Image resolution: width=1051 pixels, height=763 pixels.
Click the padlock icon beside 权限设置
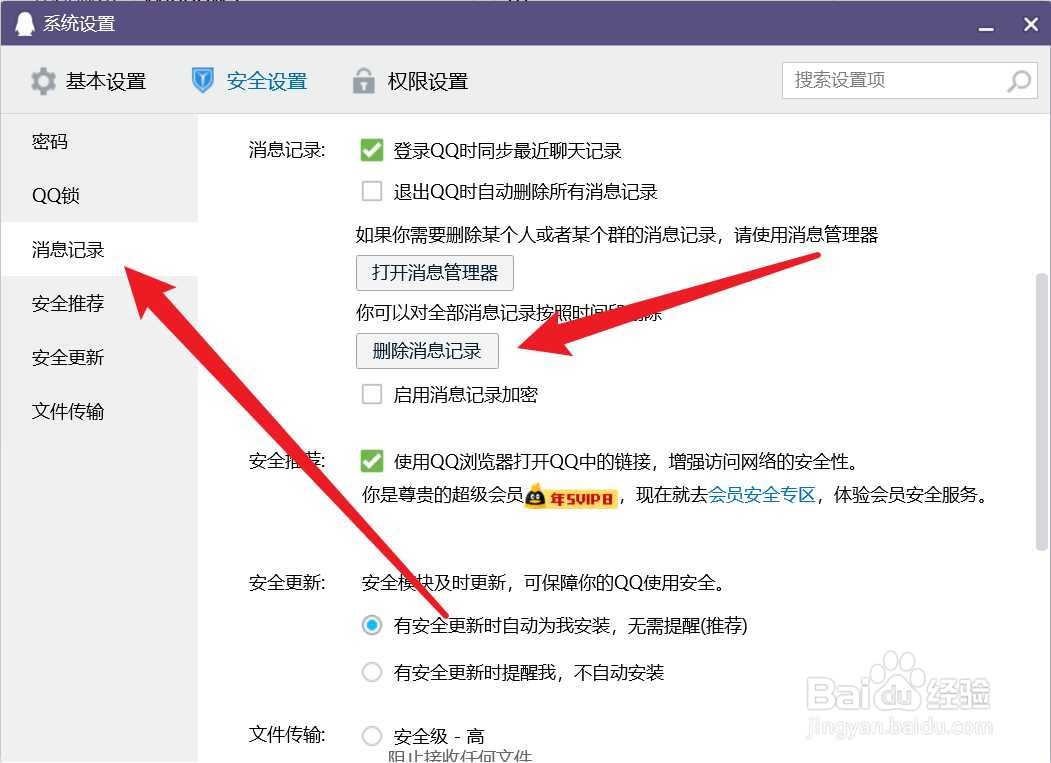(x=363, y=80)
